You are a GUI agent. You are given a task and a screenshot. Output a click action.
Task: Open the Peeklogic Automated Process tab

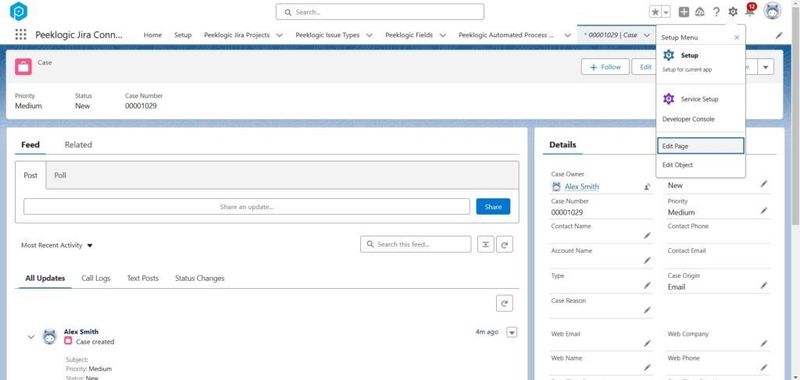click(x=506, y=35)
